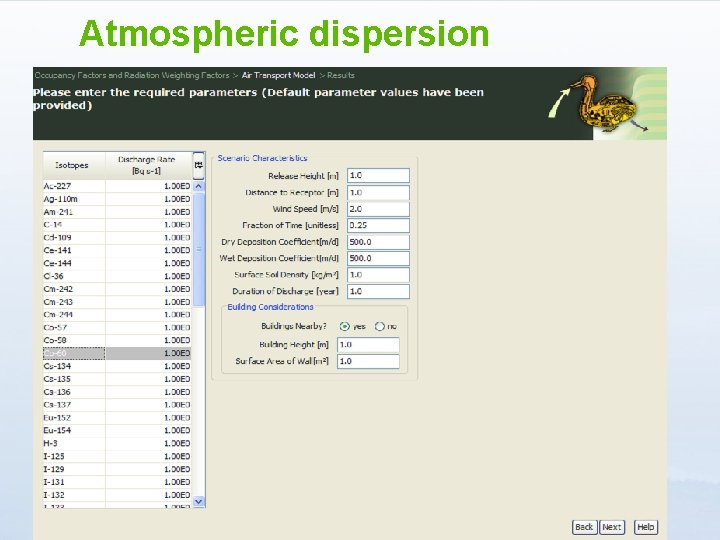Viewport: 720px width, 540px height.
Task: Select the Air Transport Model breadcrumb
Action: coord(278,75)
